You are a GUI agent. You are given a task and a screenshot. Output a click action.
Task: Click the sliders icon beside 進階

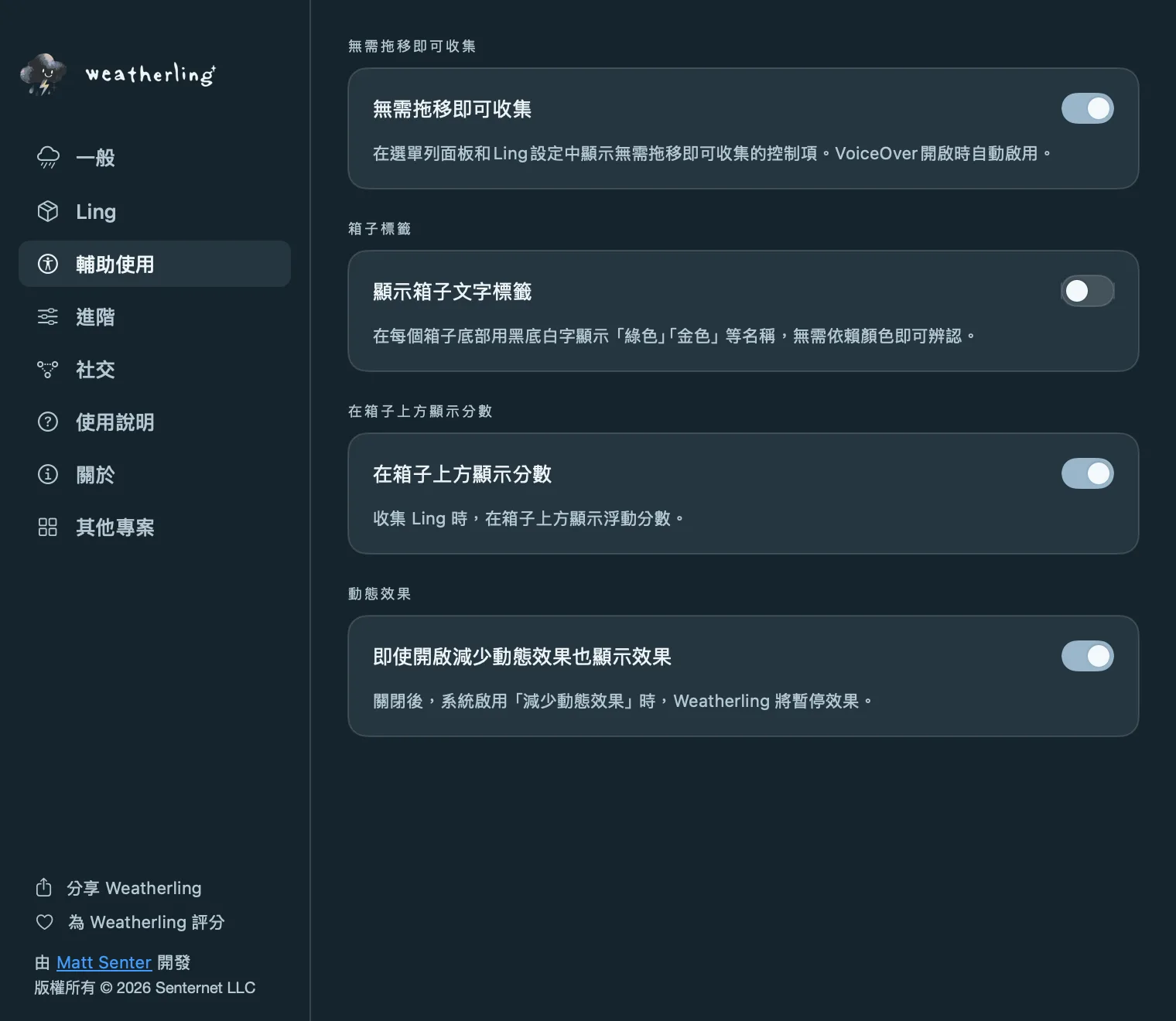pos(48,316)
